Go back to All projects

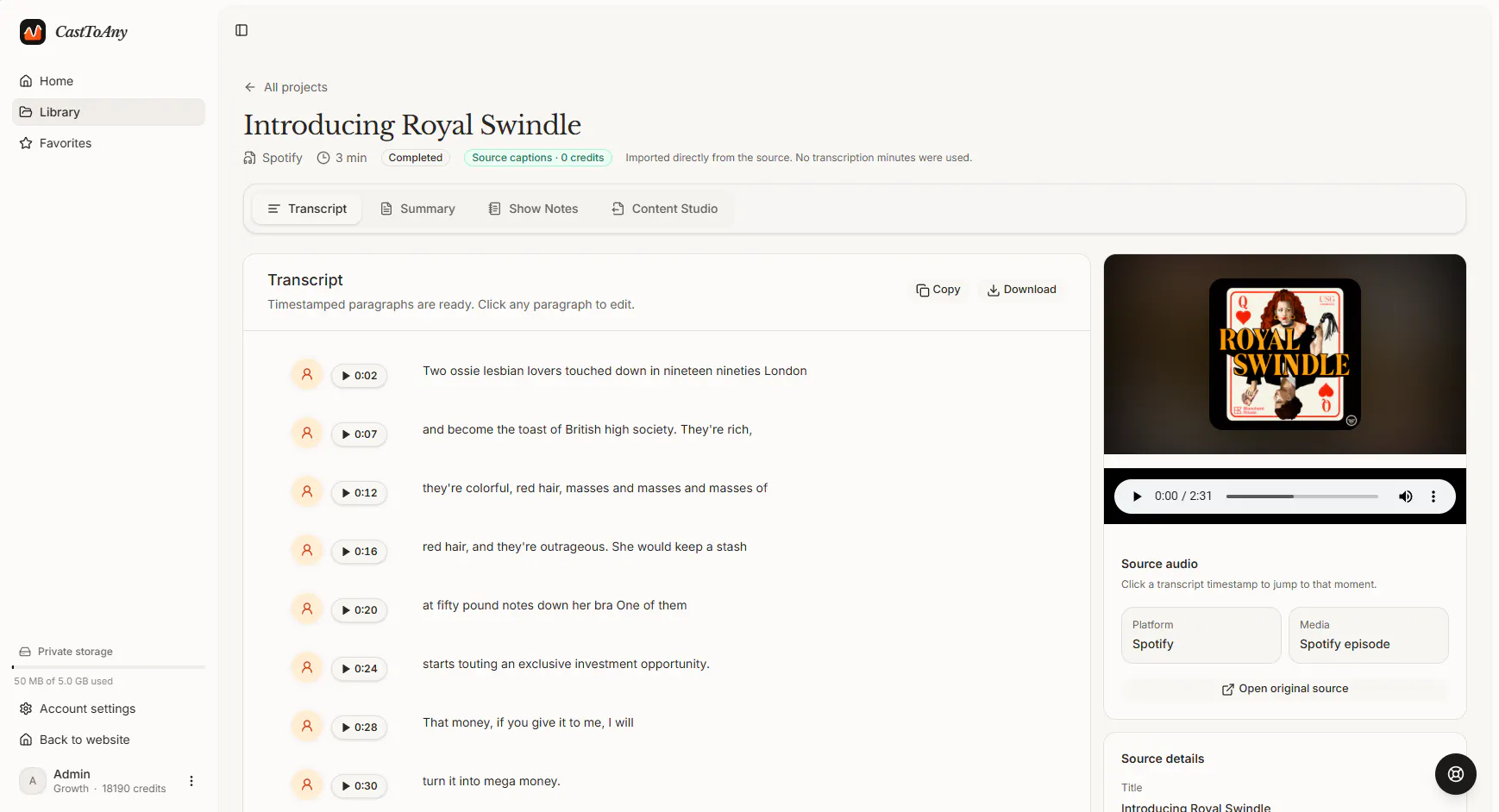click(285, 87)
